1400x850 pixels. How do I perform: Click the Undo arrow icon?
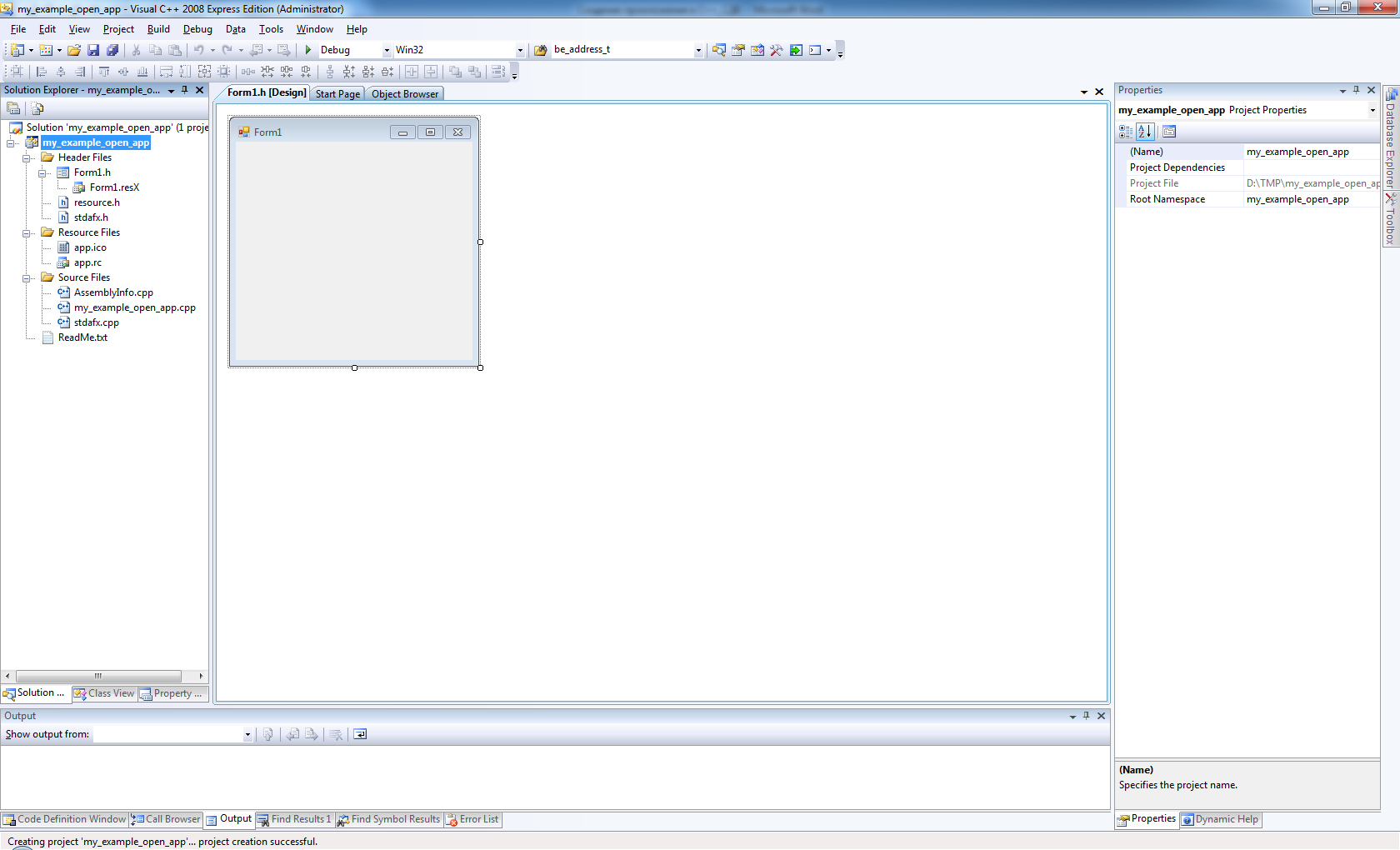[x=199, y=50]
